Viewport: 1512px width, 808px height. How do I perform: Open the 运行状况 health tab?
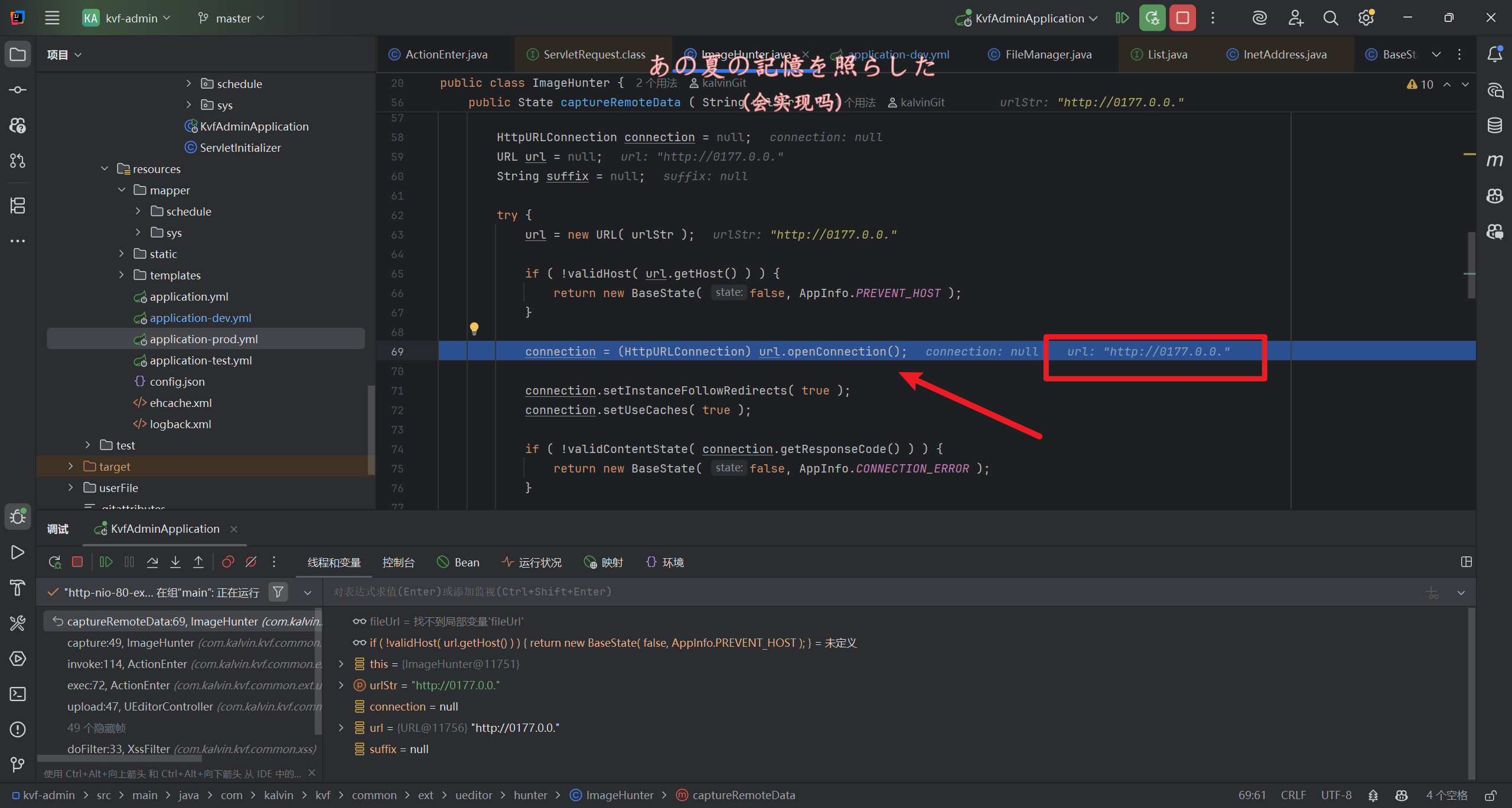532,562
